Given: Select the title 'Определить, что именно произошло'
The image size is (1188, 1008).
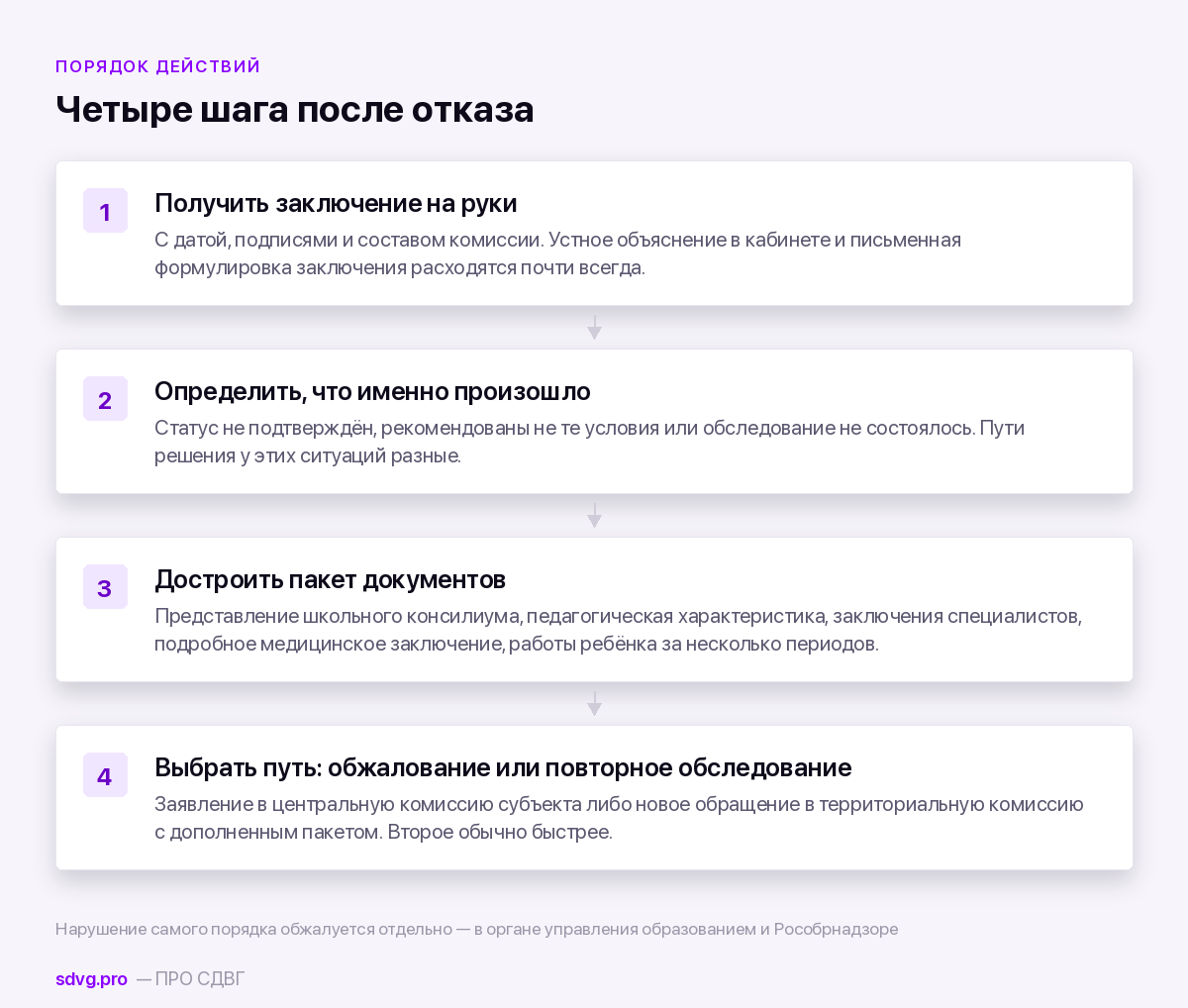Looking at the screenshot, I should pyautogui.click(x=372, y=391).
